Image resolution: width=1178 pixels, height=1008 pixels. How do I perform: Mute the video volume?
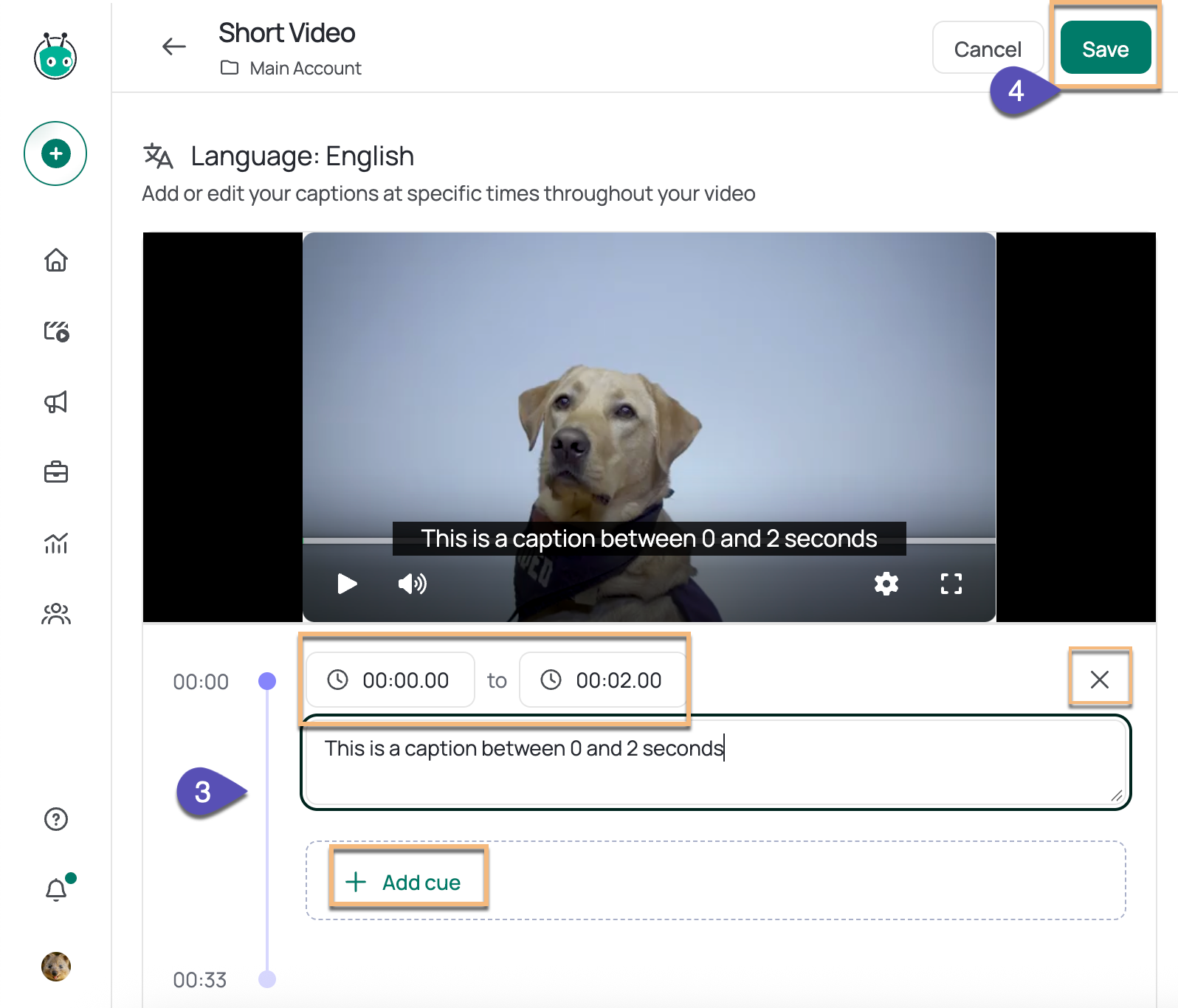(413, 584)
